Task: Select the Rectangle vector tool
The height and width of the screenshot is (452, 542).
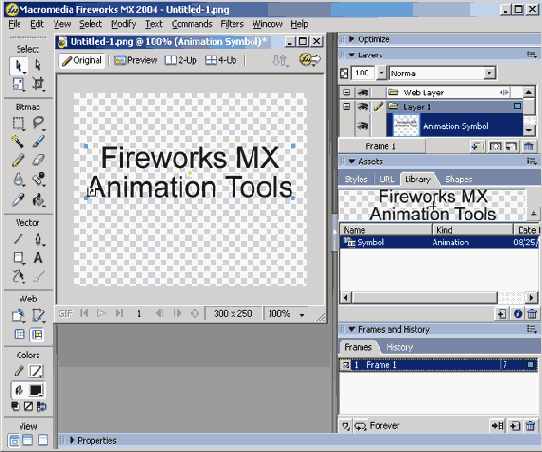Action: tap(19, 257)
